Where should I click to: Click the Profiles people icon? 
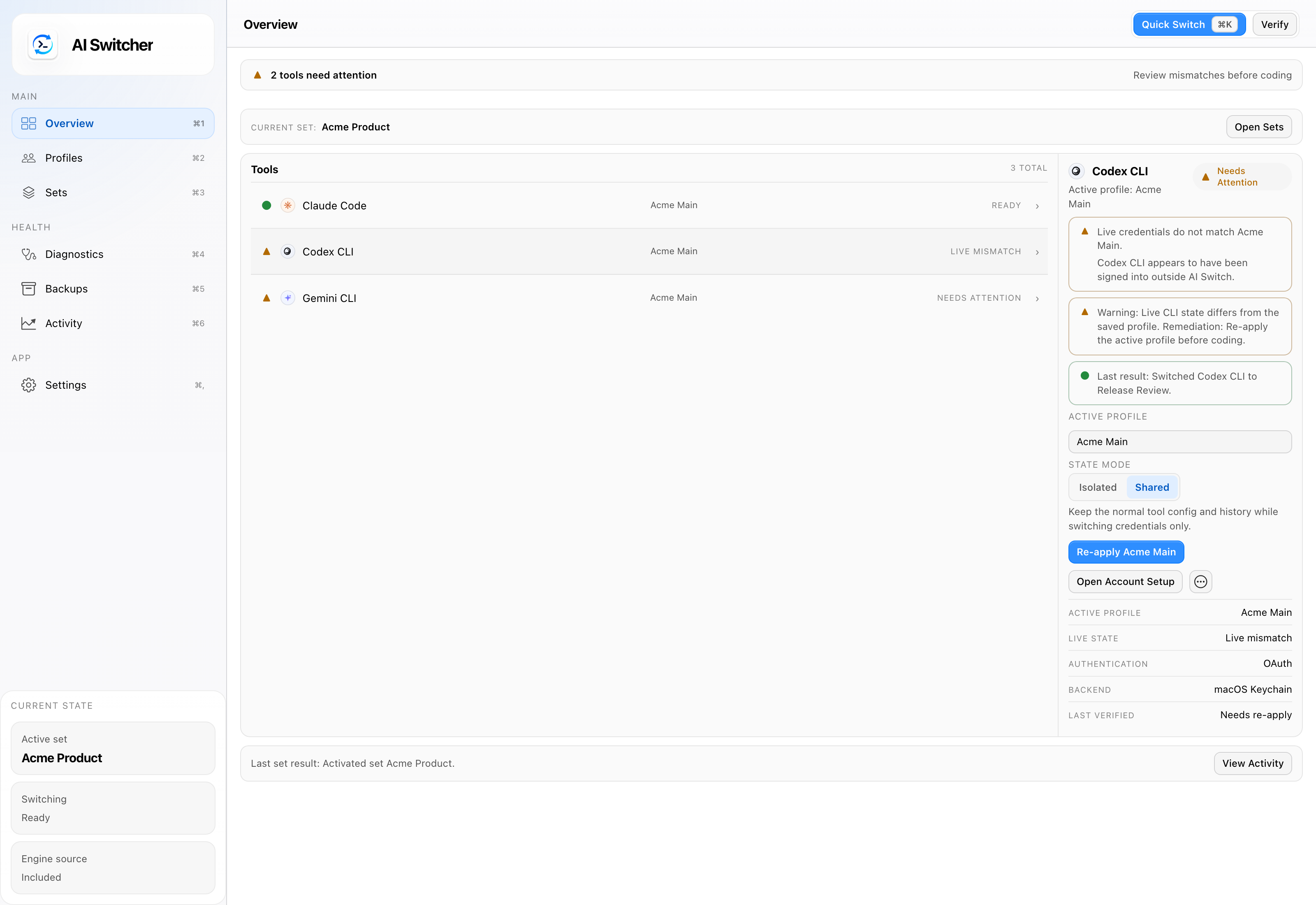pyautogui.click(x=28, y=158)
